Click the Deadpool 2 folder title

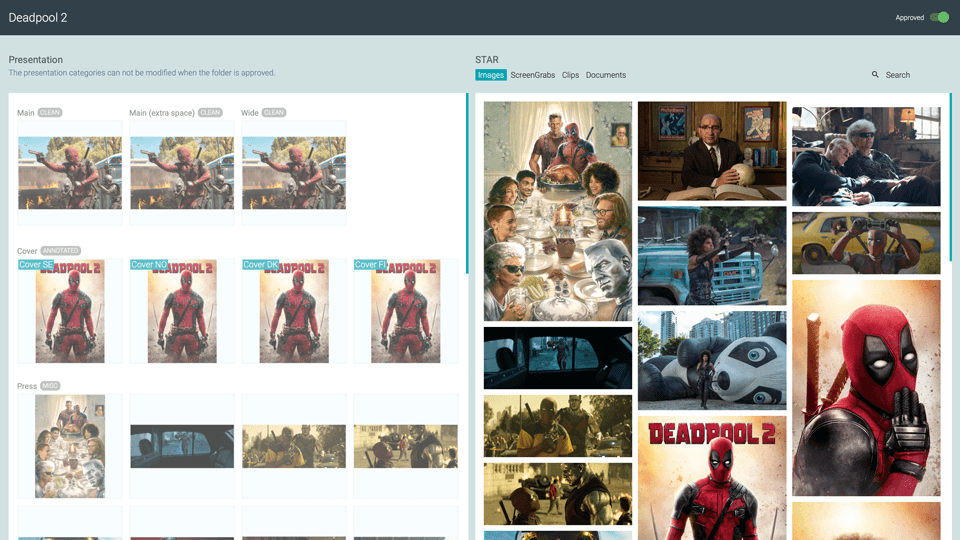pyautogui.click(x=38, y=18)
